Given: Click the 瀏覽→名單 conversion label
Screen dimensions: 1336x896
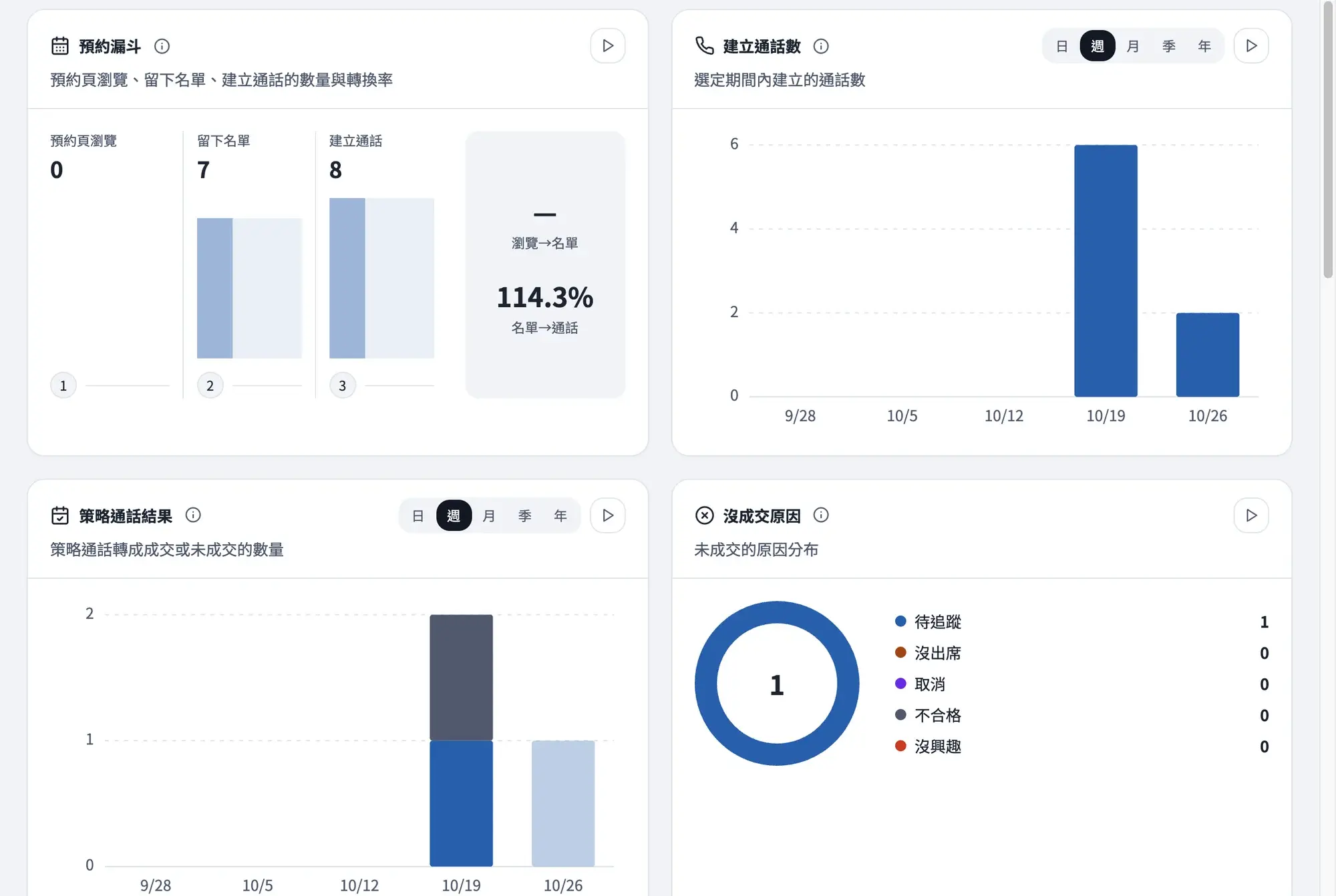Looking at the screenshot, I should 545,243.
